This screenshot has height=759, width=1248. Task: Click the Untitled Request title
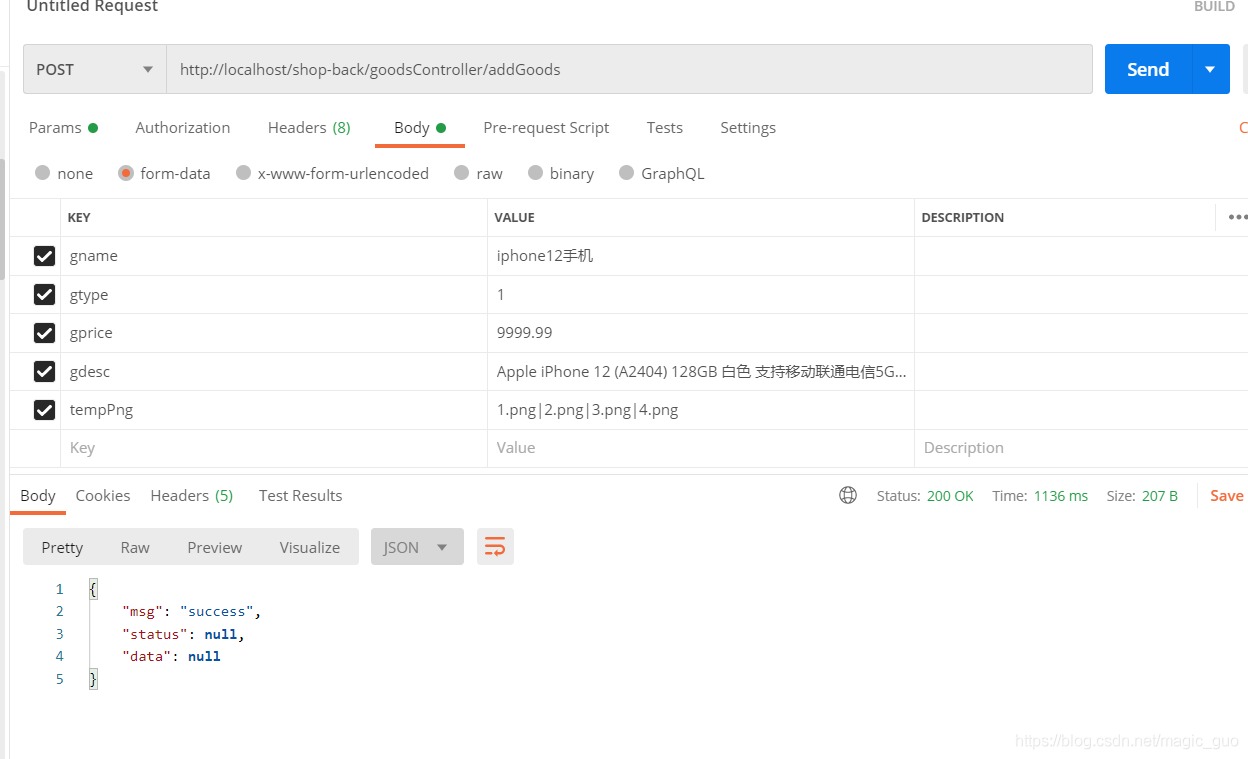92,7
